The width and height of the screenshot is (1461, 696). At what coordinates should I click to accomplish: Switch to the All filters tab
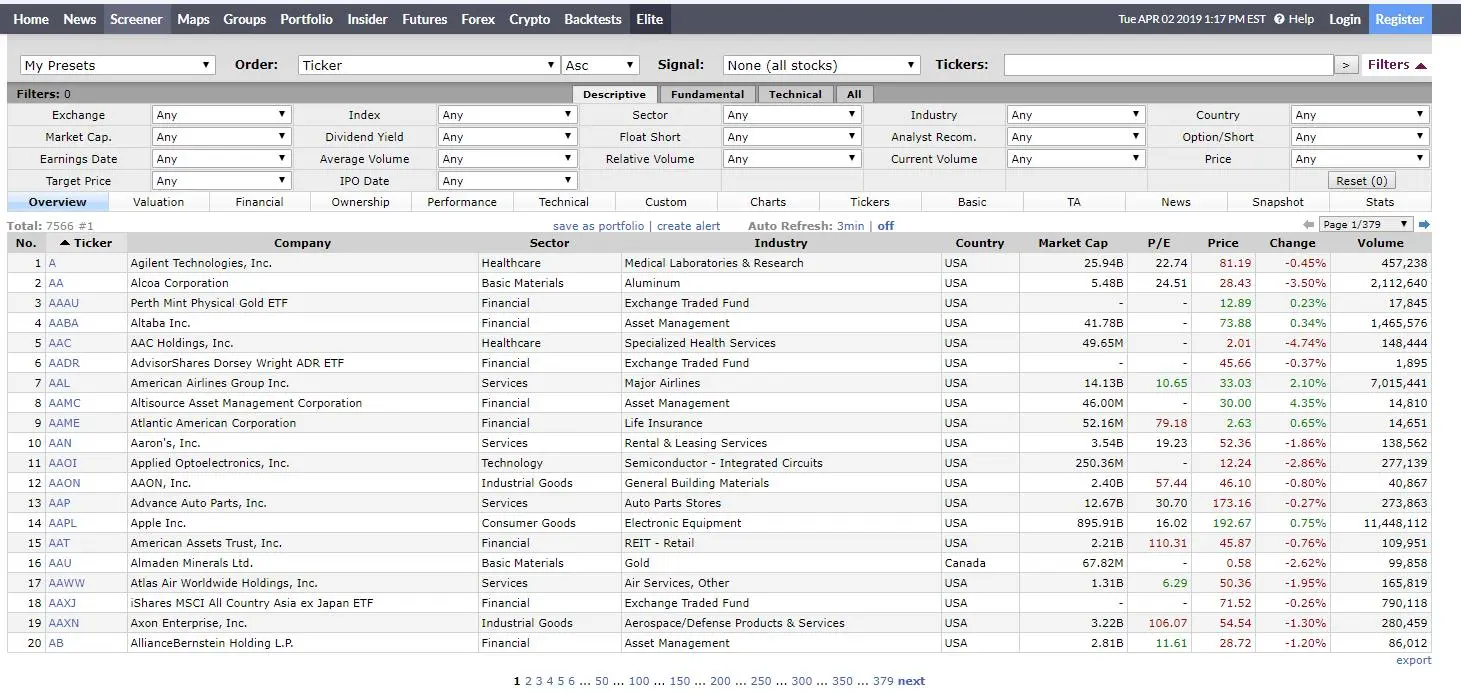point(854,94)
